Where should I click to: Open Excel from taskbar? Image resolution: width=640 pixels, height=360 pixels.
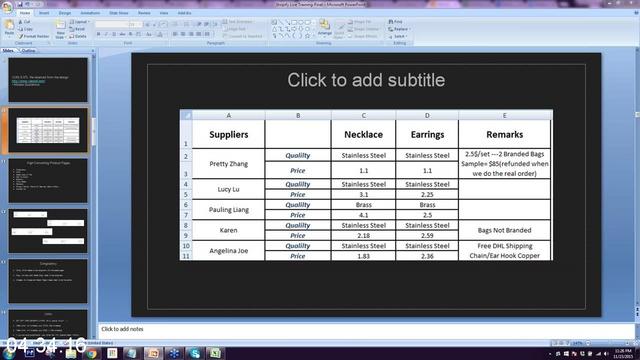point(215,353)
